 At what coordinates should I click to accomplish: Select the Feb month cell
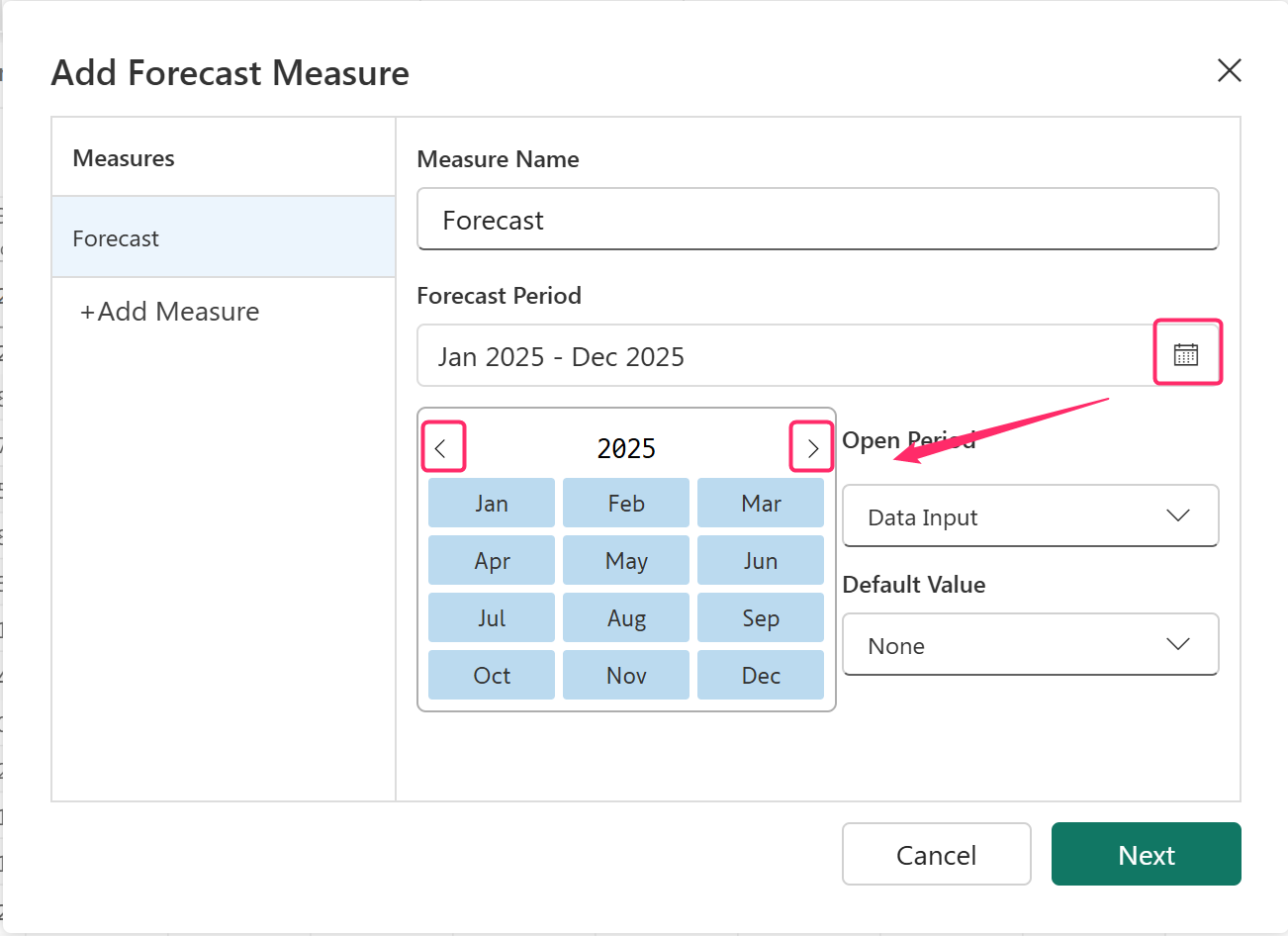[626, 504]
